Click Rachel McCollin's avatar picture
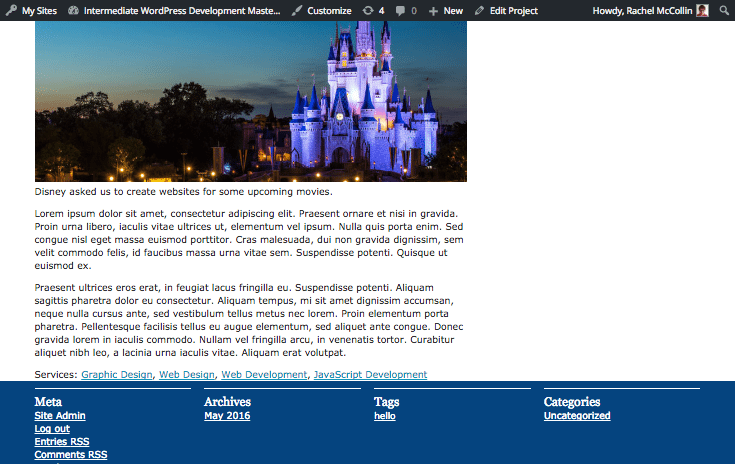735x464 pixels. coord(703,10)
